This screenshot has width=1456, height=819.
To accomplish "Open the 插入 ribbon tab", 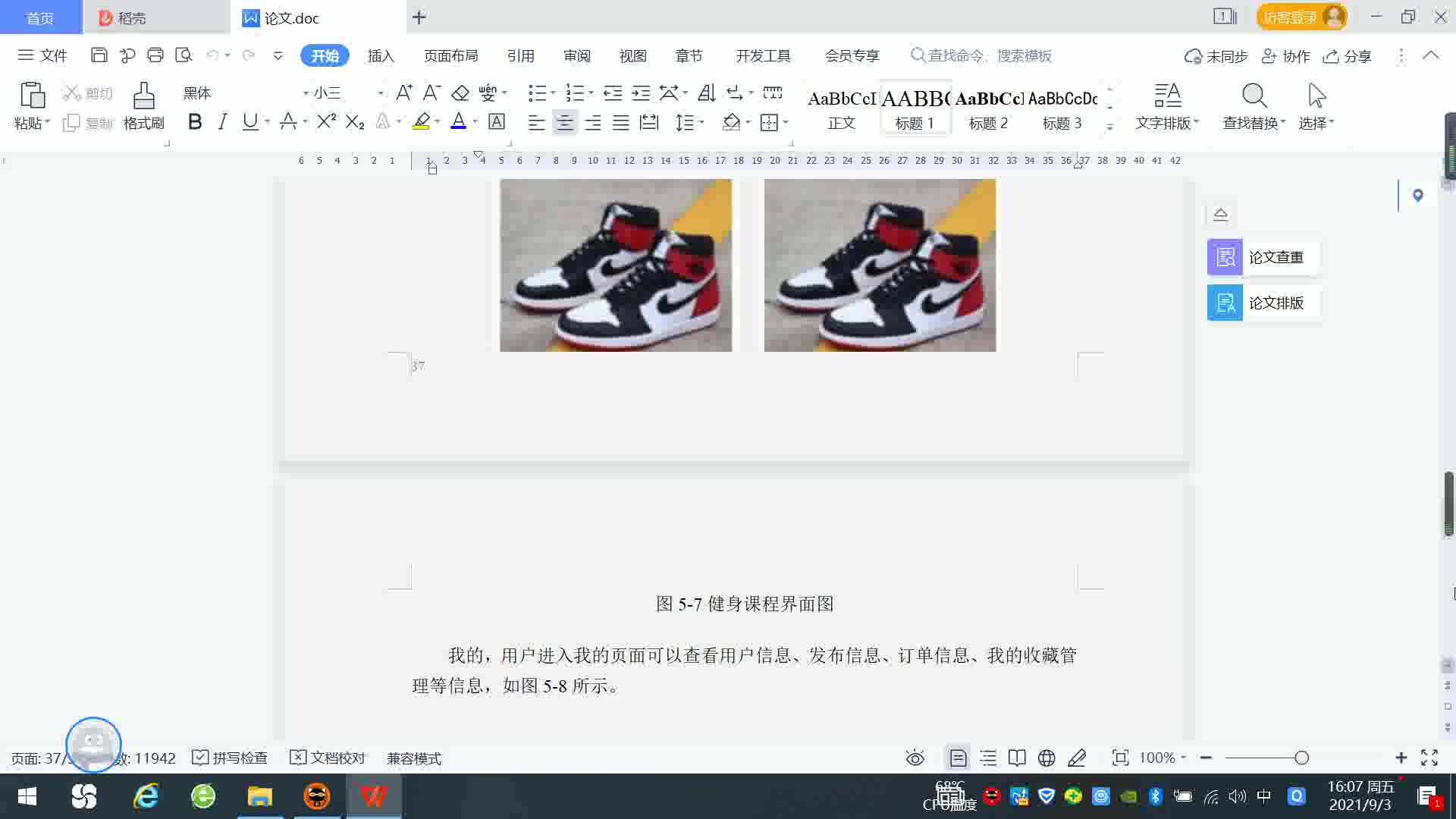I will click(x=381, y=55).
